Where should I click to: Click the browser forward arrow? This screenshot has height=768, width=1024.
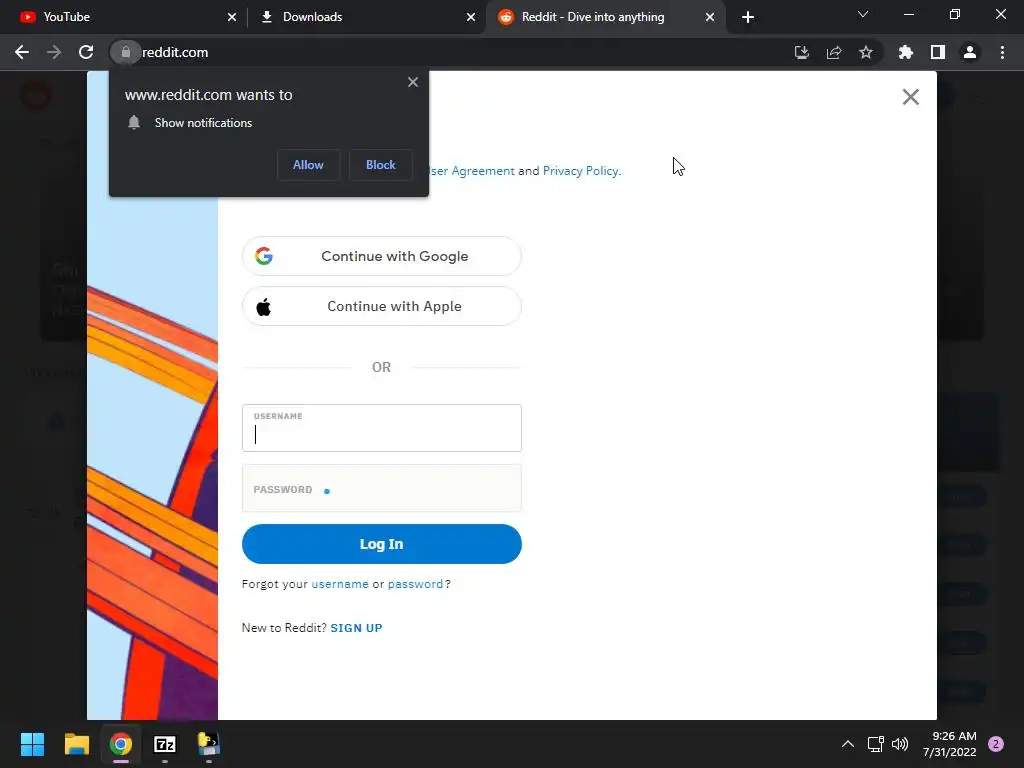(54, 52)
